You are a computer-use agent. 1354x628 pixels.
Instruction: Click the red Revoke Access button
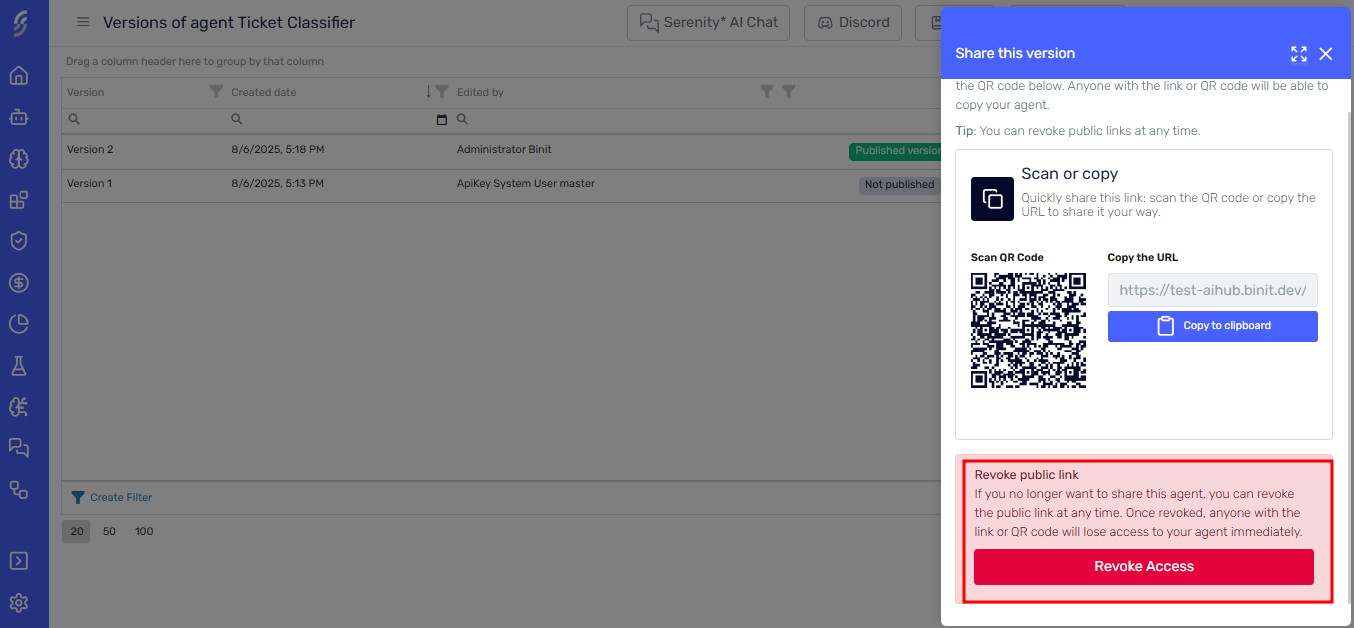(1144, 566)
